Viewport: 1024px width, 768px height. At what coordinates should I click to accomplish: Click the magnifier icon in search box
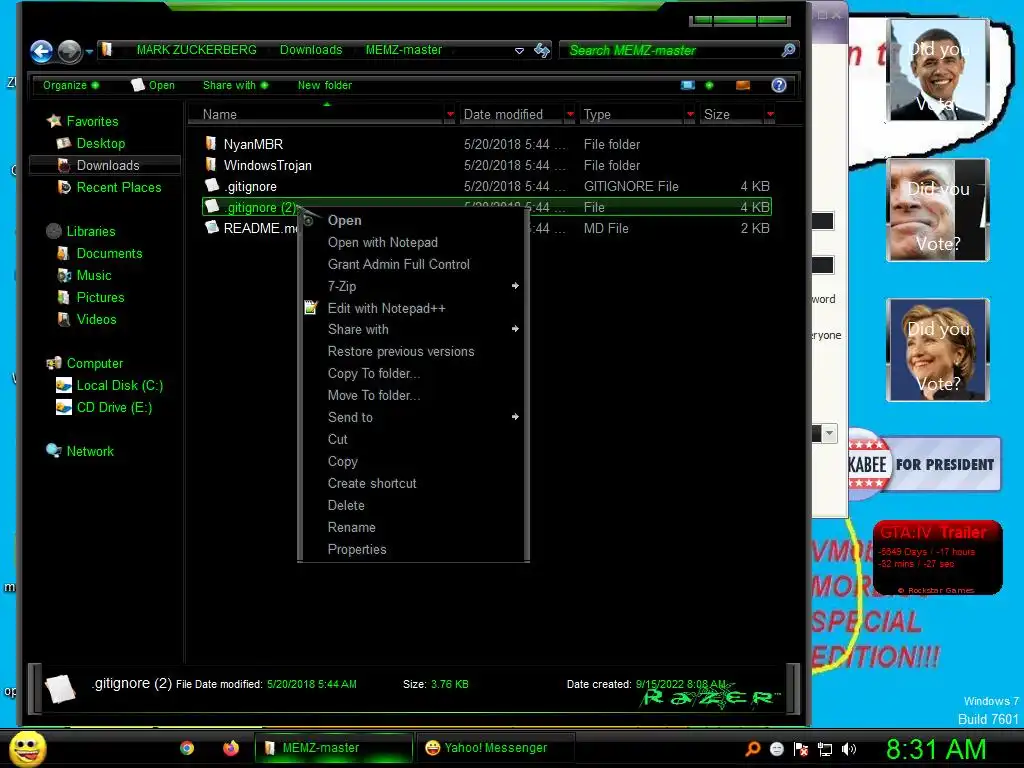788,50
